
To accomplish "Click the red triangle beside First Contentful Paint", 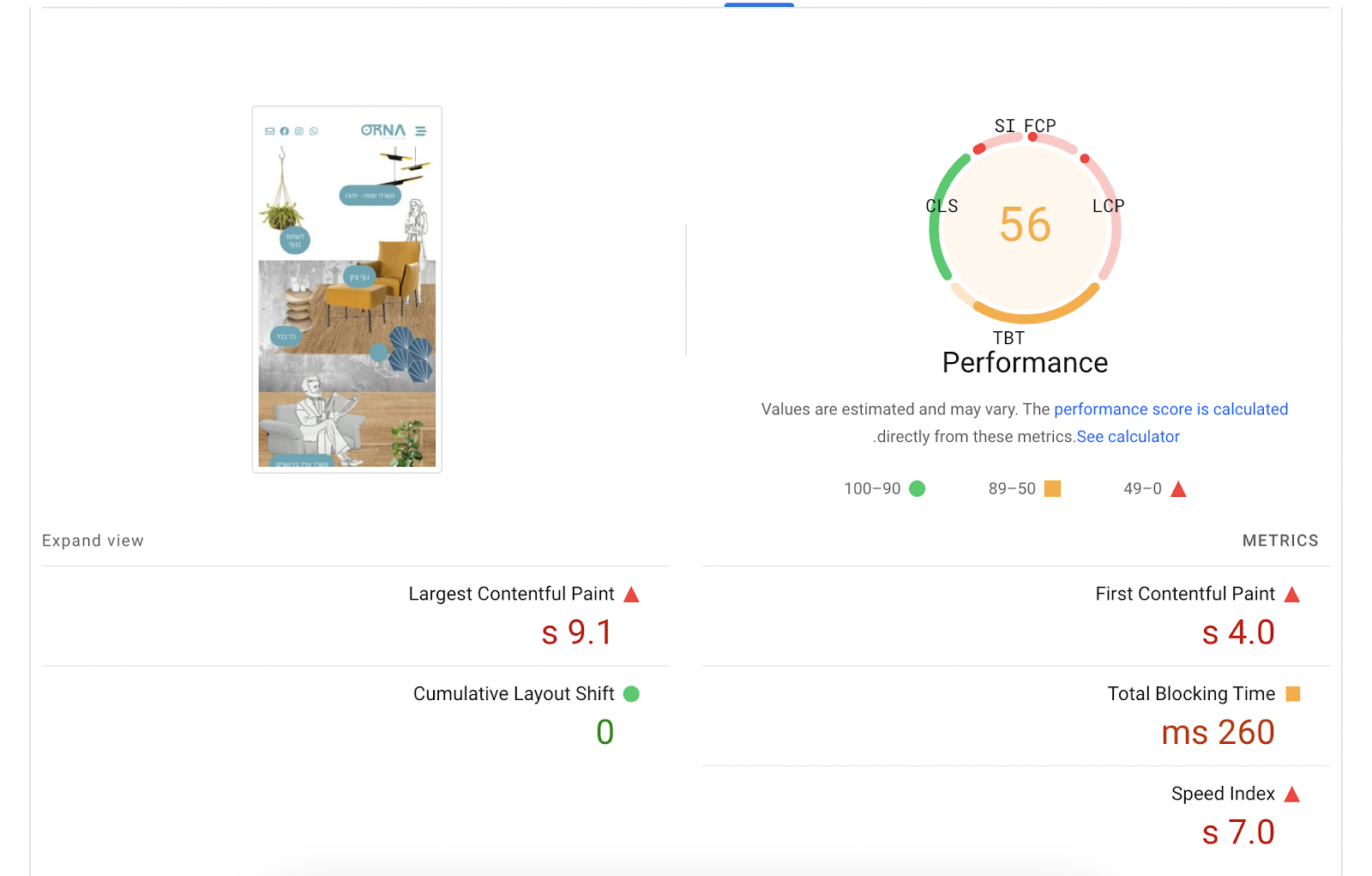I will (x=1292, y=594).
